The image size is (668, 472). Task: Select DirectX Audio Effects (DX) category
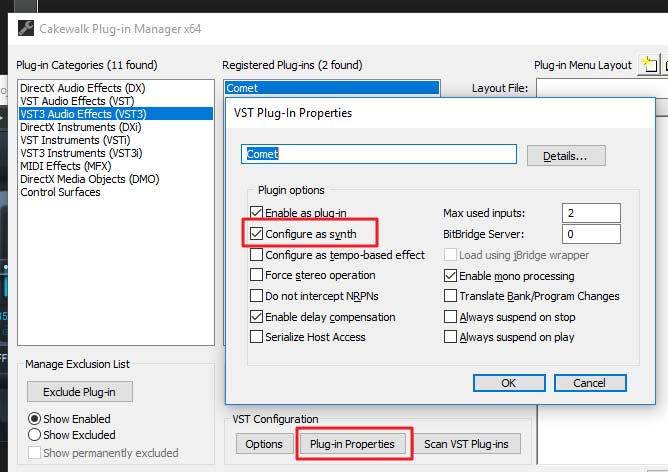pyautogui.click(x=82, y=88)
